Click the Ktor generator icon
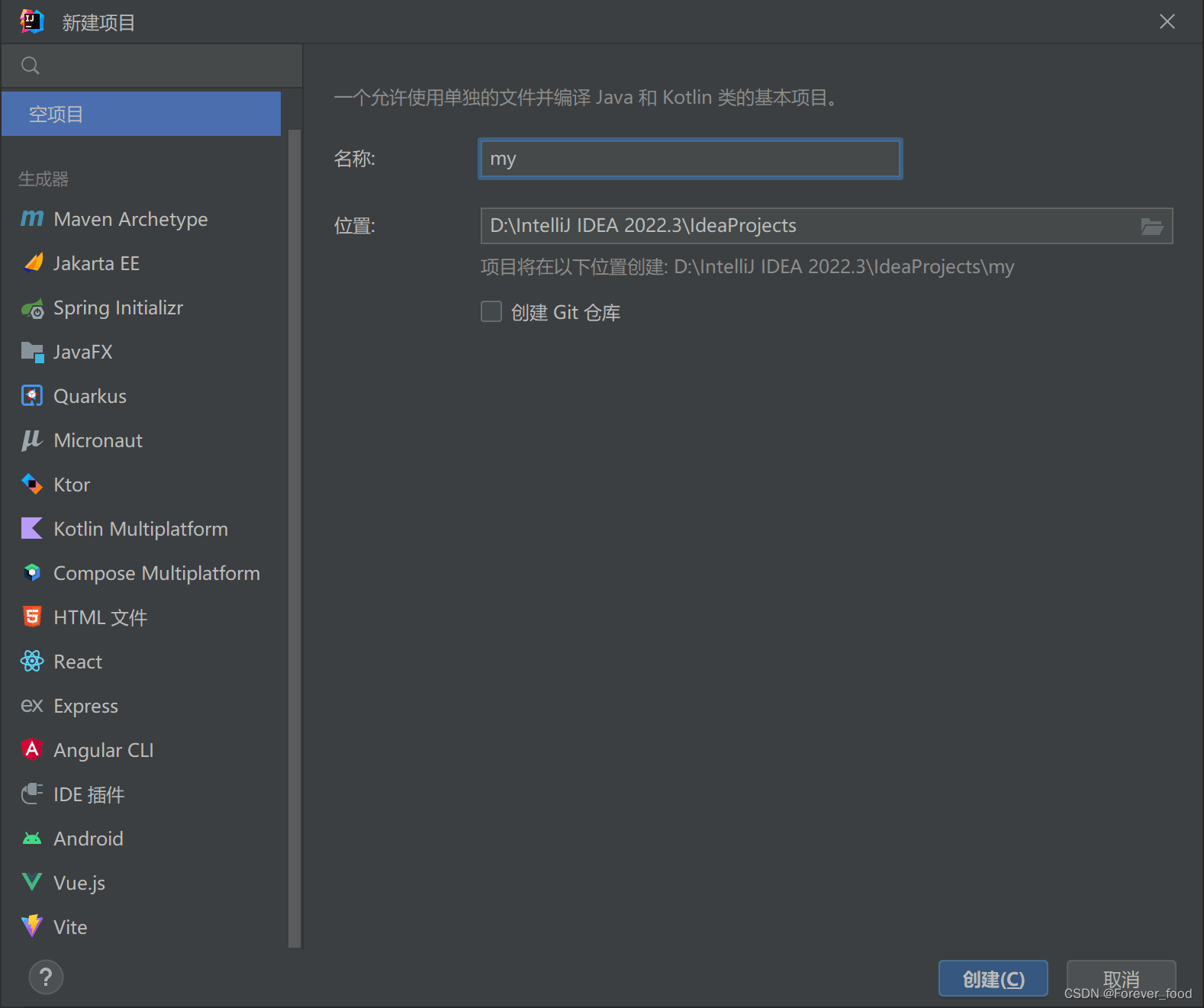The height and width of the screenshot is (1008, 1204). pyautogui.click(x=32, y=484)
